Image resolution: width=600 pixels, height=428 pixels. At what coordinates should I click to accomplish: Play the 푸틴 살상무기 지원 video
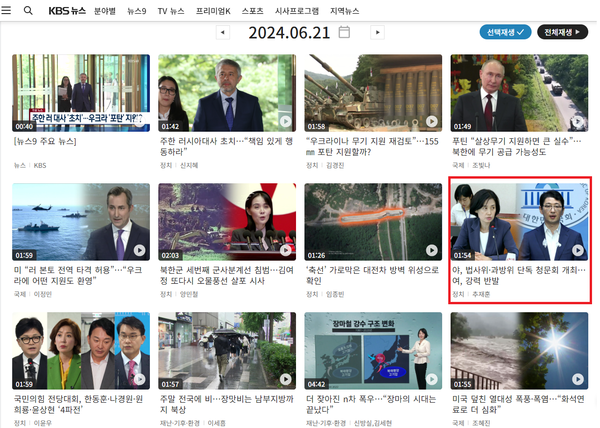point(578,122)
